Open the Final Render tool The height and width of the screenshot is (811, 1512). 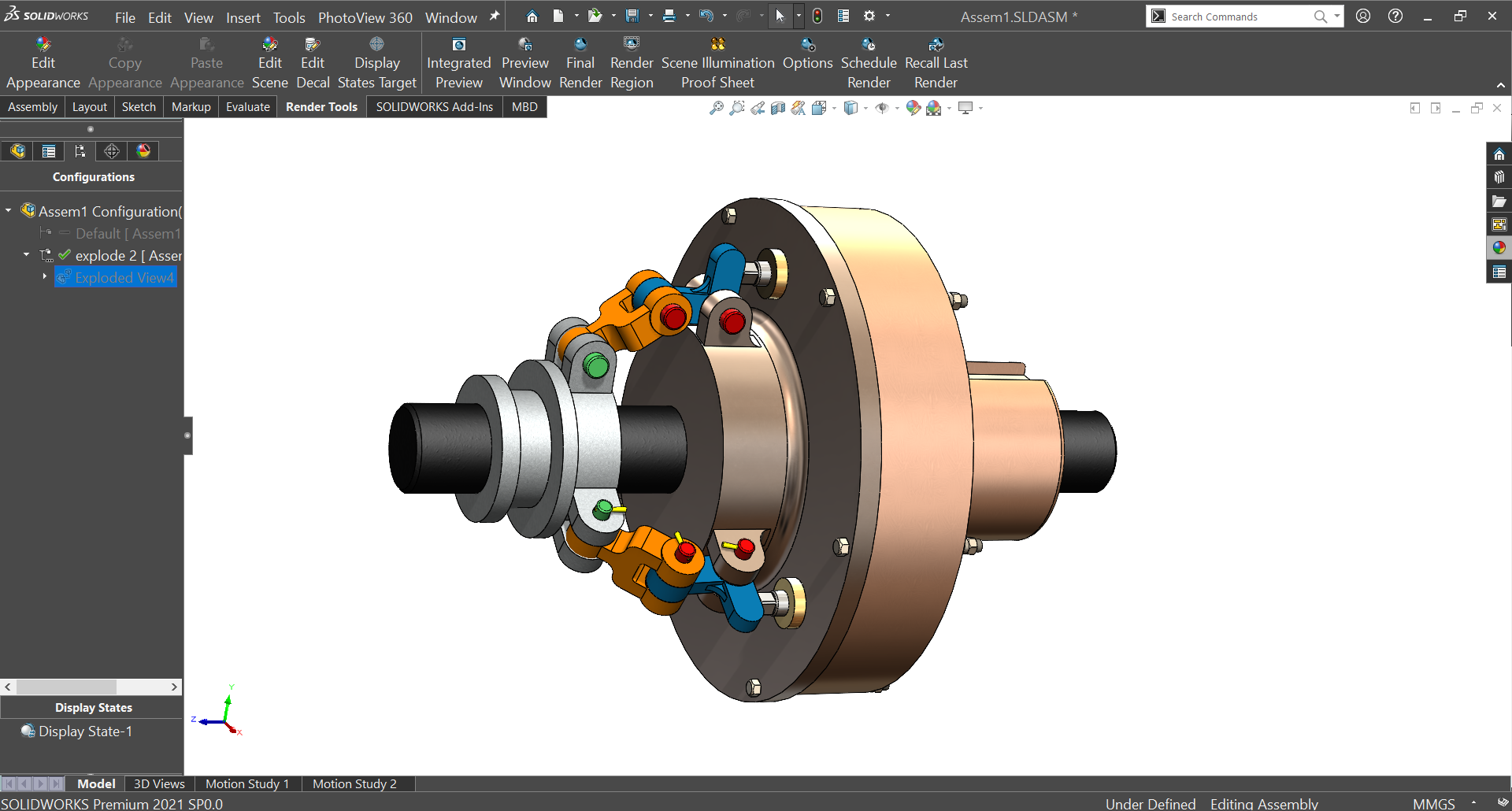[x=580, y=62]
